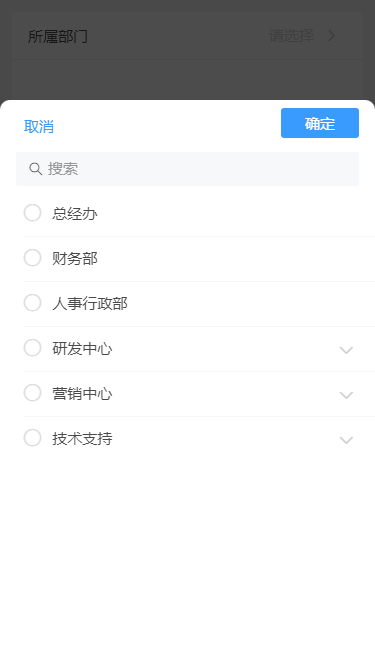
Task: Click the 人事行政部 department label
Action: click(90, 304)
